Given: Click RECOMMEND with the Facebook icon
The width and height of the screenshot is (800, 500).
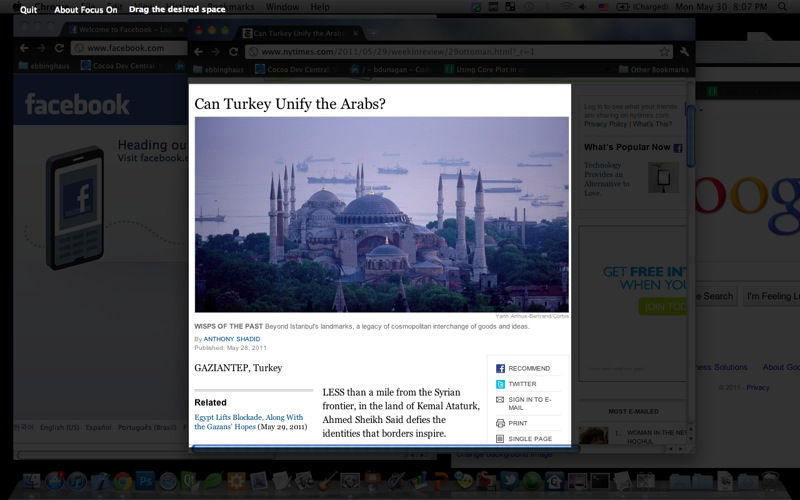Looking at the screenshot, I should [x=523, y=368].
